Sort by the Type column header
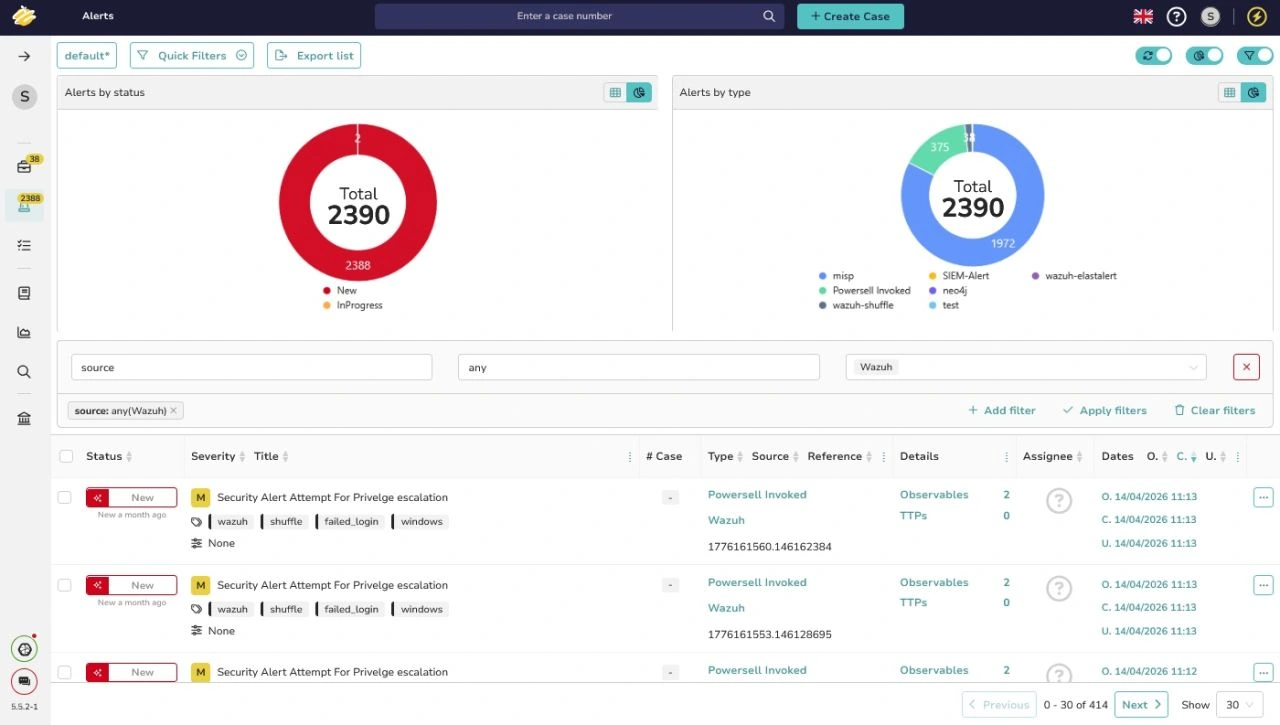Screen dimensions: 1280x725 pyautogui.click(x=725, y=456)
